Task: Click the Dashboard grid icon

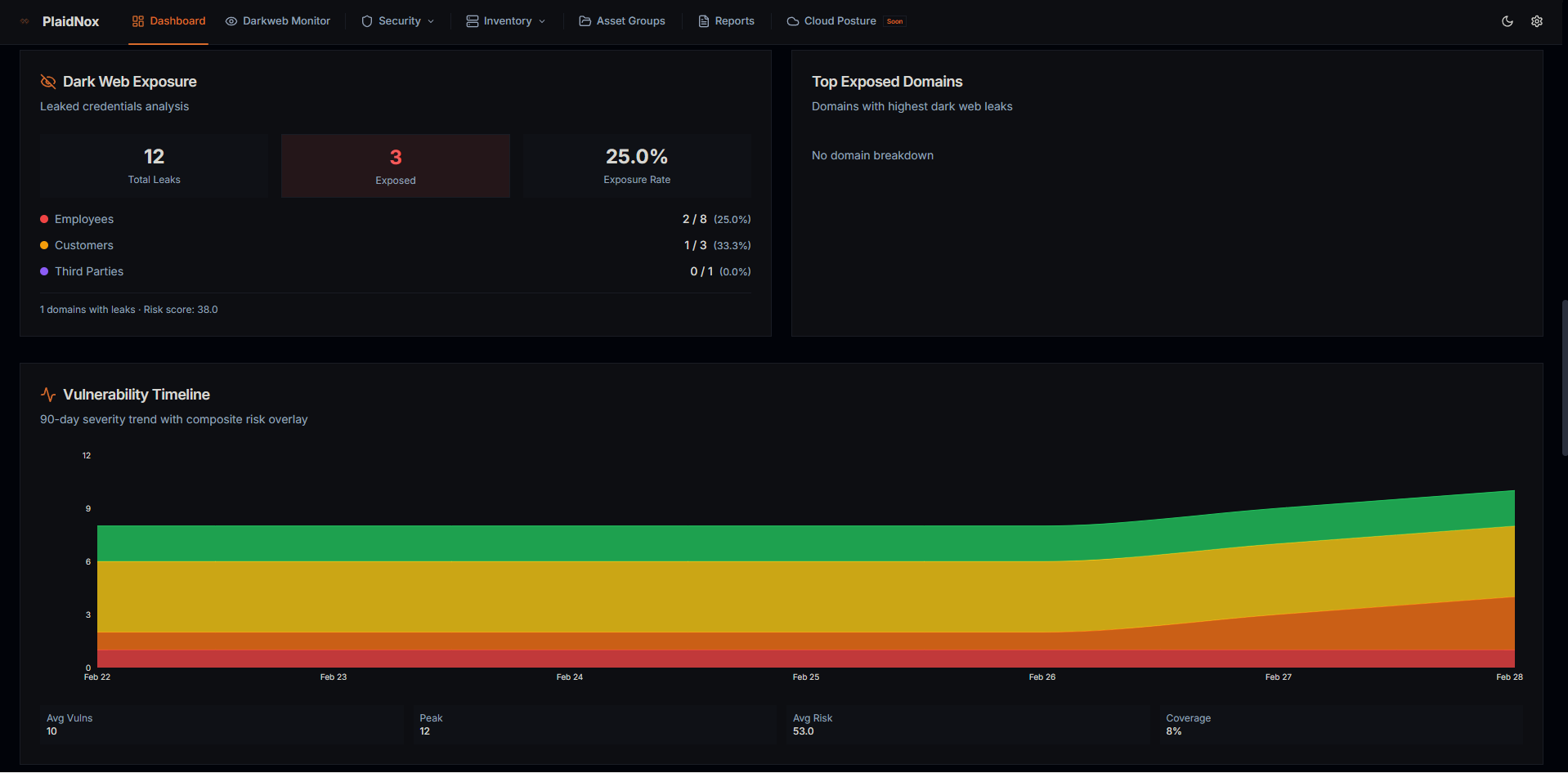Action: (138, 21)
